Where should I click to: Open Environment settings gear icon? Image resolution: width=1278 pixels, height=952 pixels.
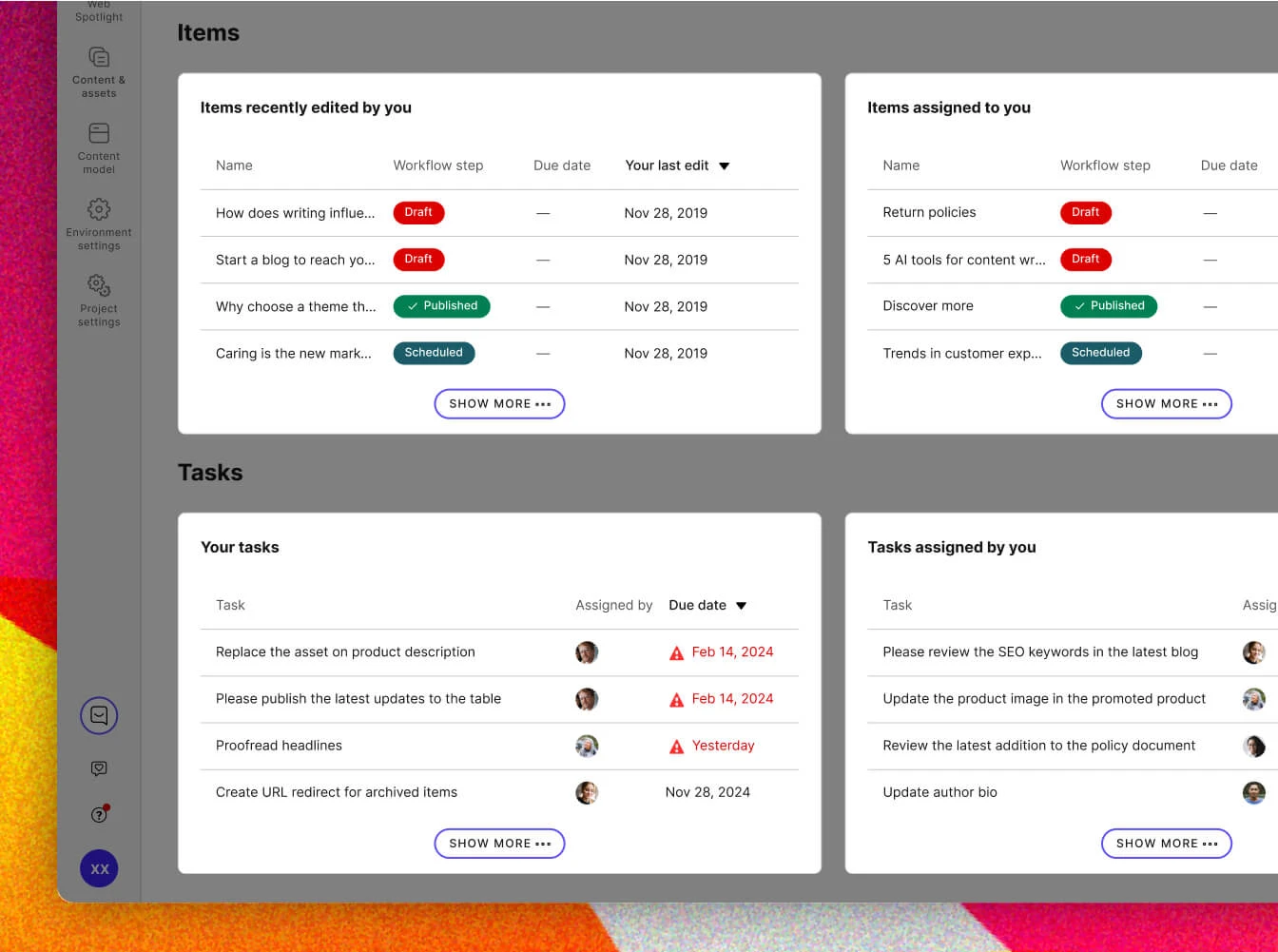click(x=99, y=210)
